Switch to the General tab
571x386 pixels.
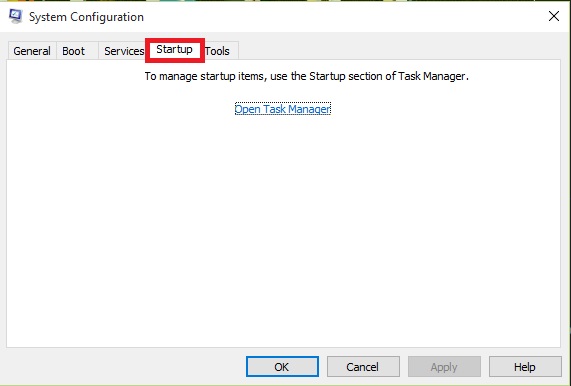[x=32, y=51]
